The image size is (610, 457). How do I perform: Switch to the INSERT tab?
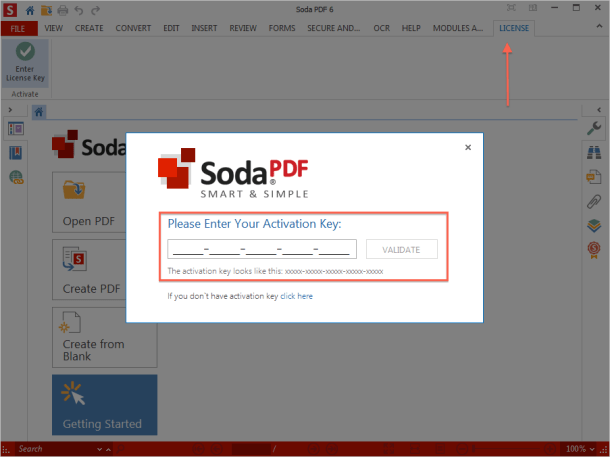(x=204, y=28)
